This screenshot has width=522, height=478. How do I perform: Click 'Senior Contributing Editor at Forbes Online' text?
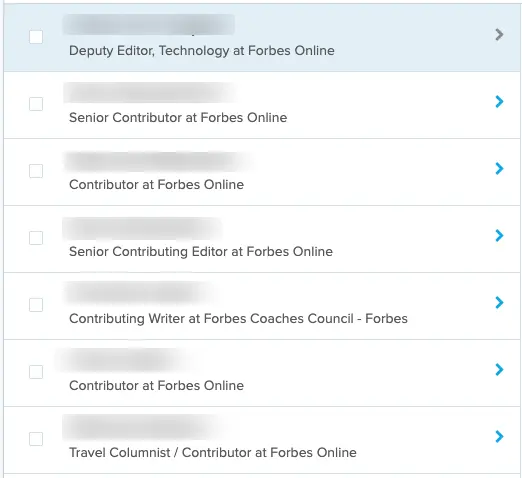tap(201, 252)
